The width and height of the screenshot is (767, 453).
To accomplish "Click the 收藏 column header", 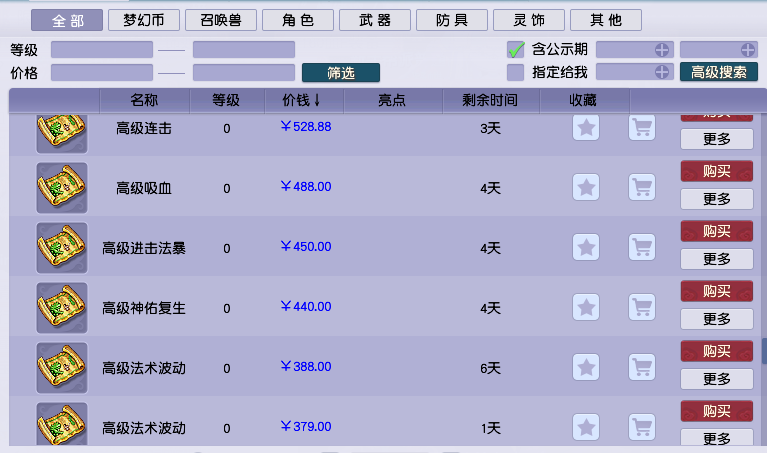I will 584,100.
